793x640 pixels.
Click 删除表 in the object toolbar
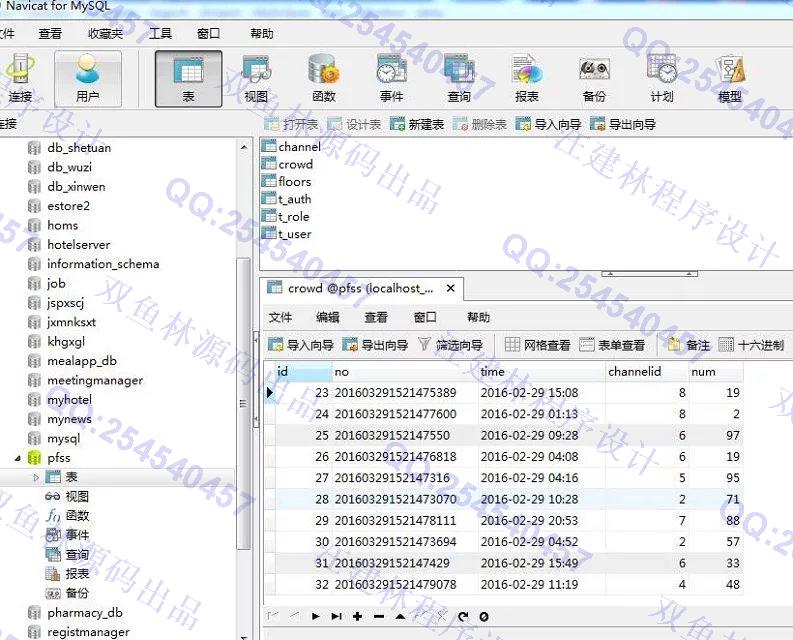tap(479, 124)
